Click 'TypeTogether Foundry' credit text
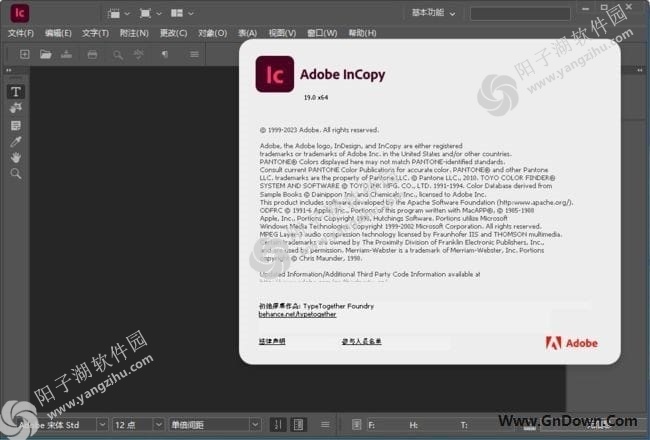This screenshot has width=650, height=440. (338, 306)
